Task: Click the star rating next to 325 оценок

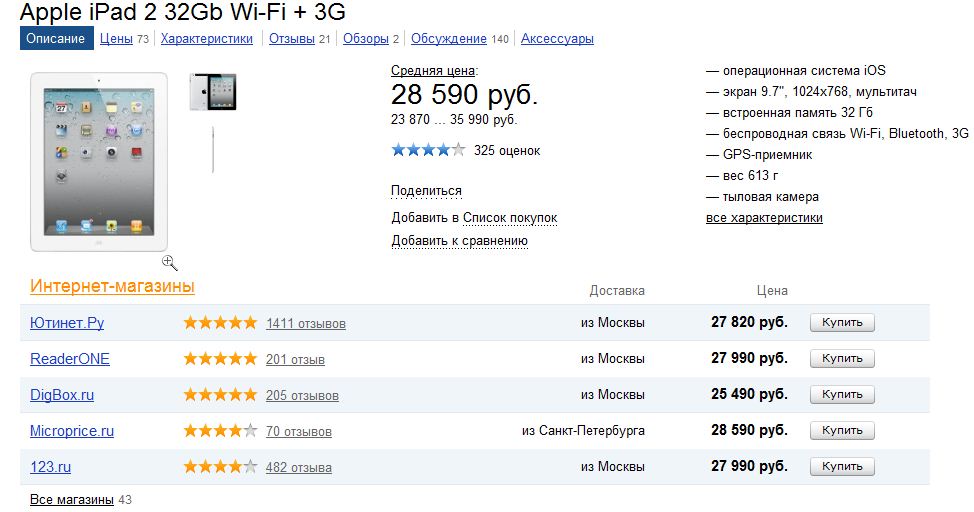Action: pos(428,150)
